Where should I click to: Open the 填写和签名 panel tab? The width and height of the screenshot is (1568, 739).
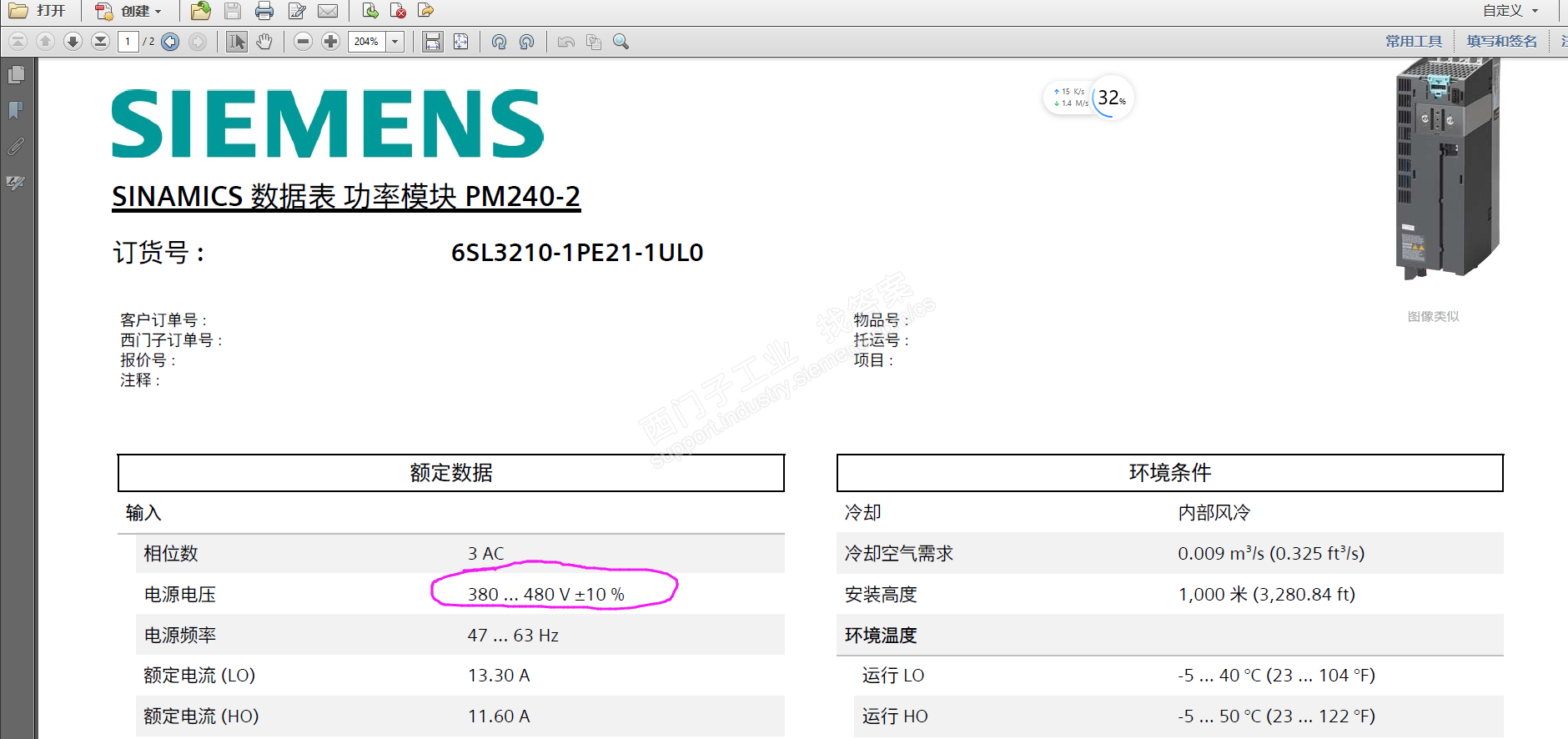click(x=1501, y=42)
